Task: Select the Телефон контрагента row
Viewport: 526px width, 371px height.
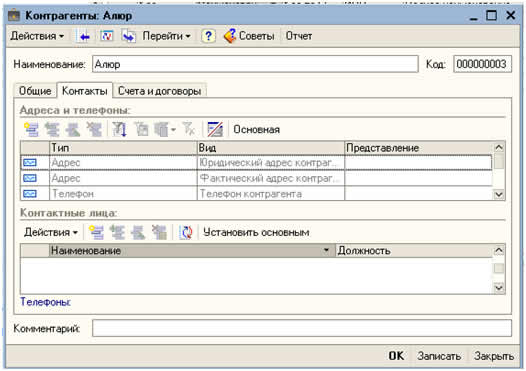Action: pyautogui.click(x=256, y=194)
